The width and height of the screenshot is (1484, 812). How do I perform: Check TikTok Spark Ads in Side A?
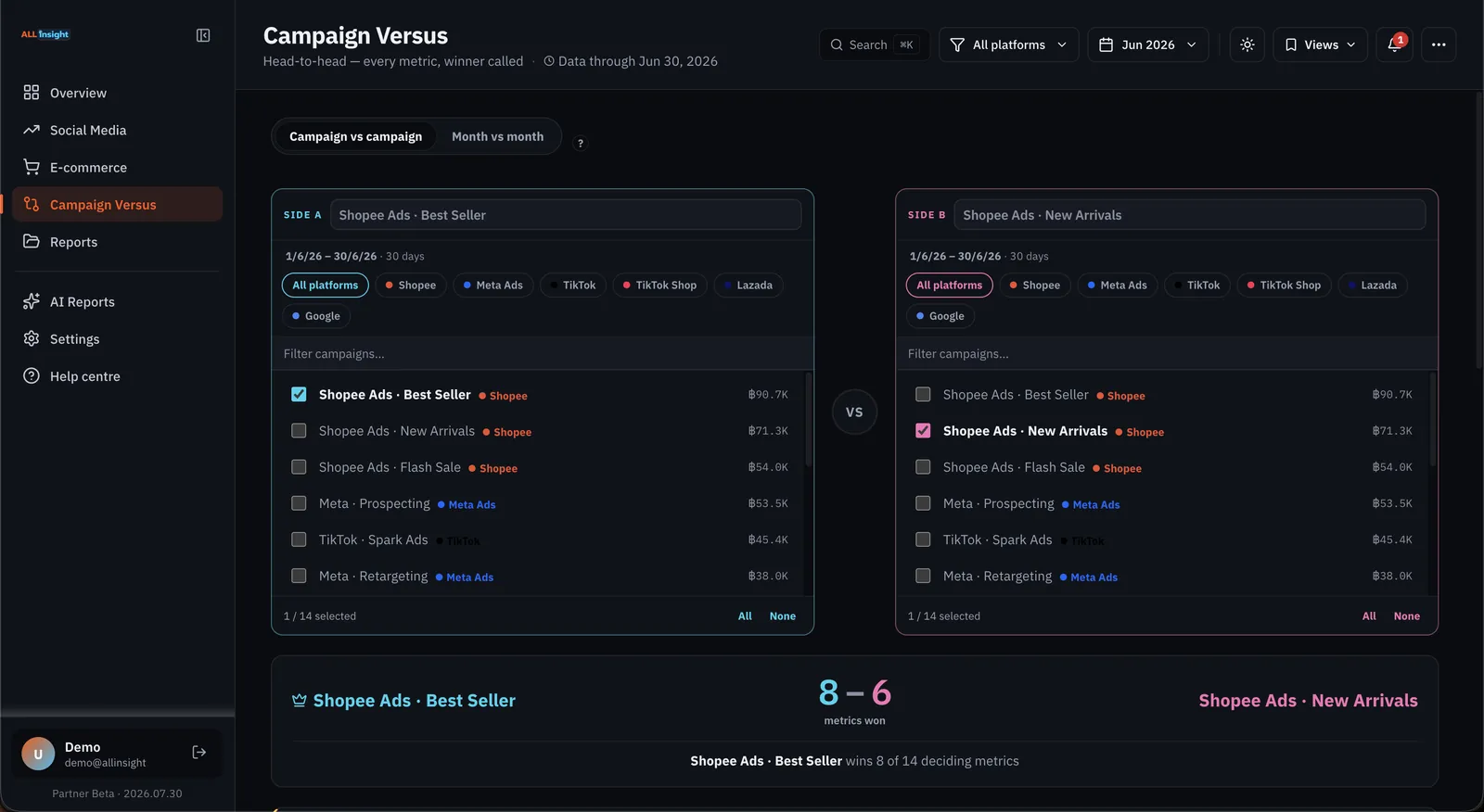point(299,539)
